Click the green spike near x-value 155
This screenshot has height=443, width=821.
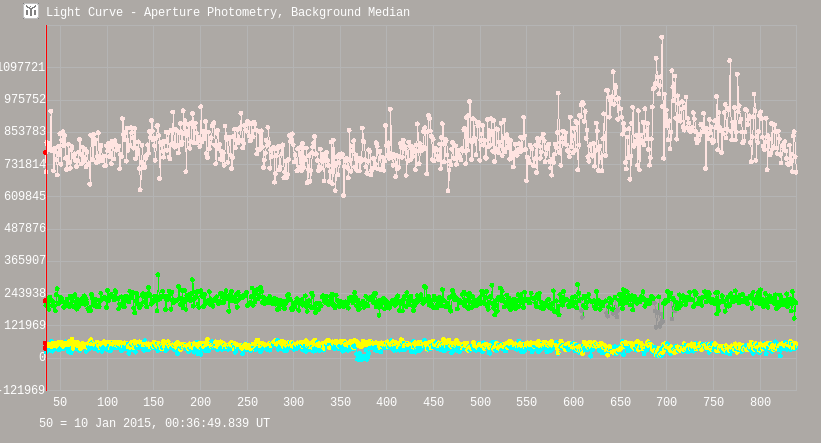coord(157,275)
